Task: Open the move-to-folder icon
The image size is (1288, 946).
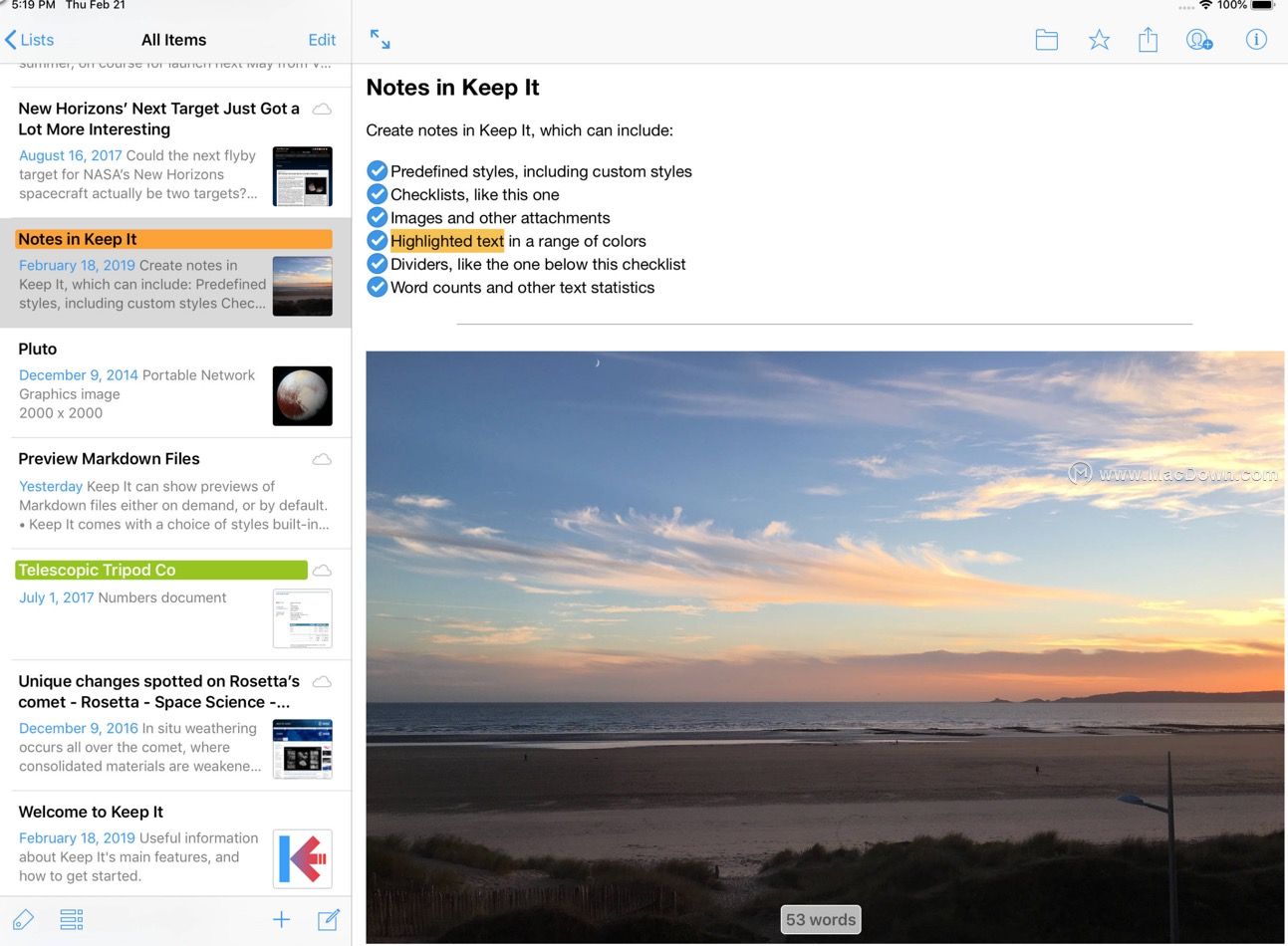Action: 1046,40
